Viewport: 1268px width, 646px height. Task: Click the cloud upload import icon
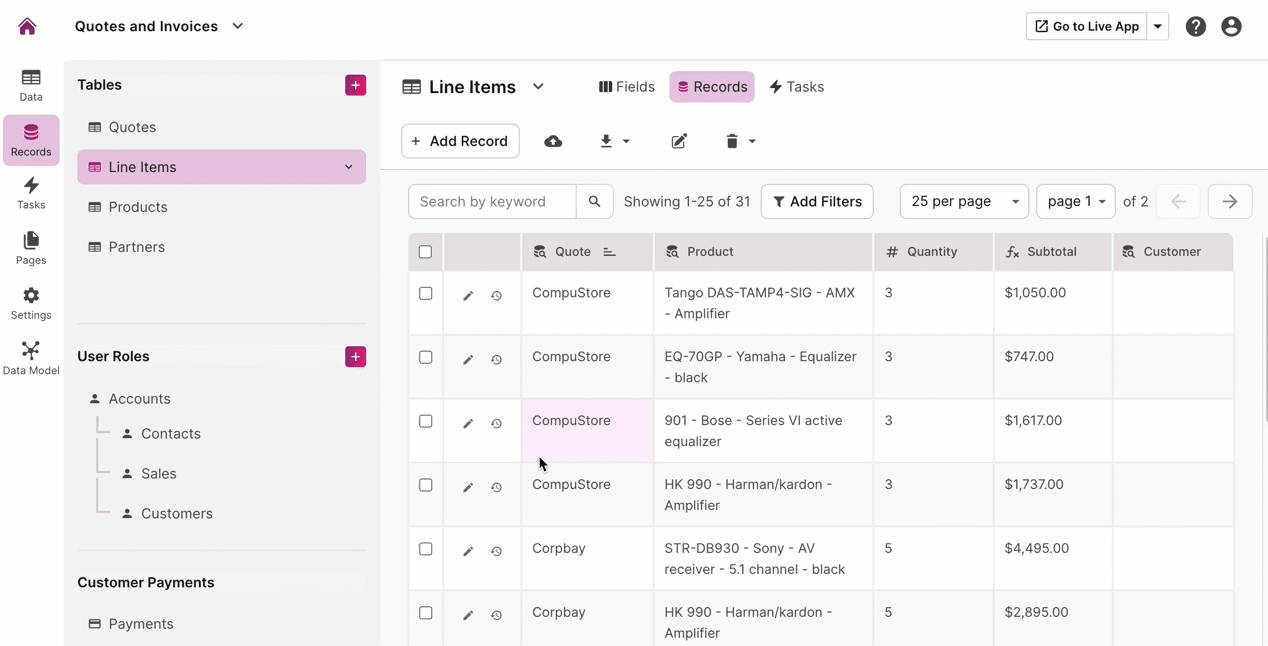[x=553, y=142]
